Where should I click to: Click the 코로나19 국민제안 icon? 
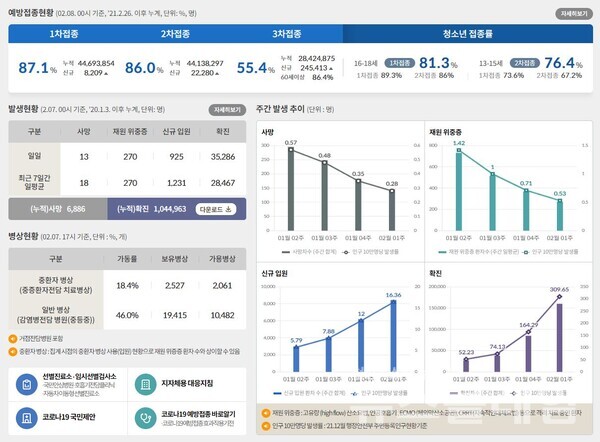tap(25, 416)
